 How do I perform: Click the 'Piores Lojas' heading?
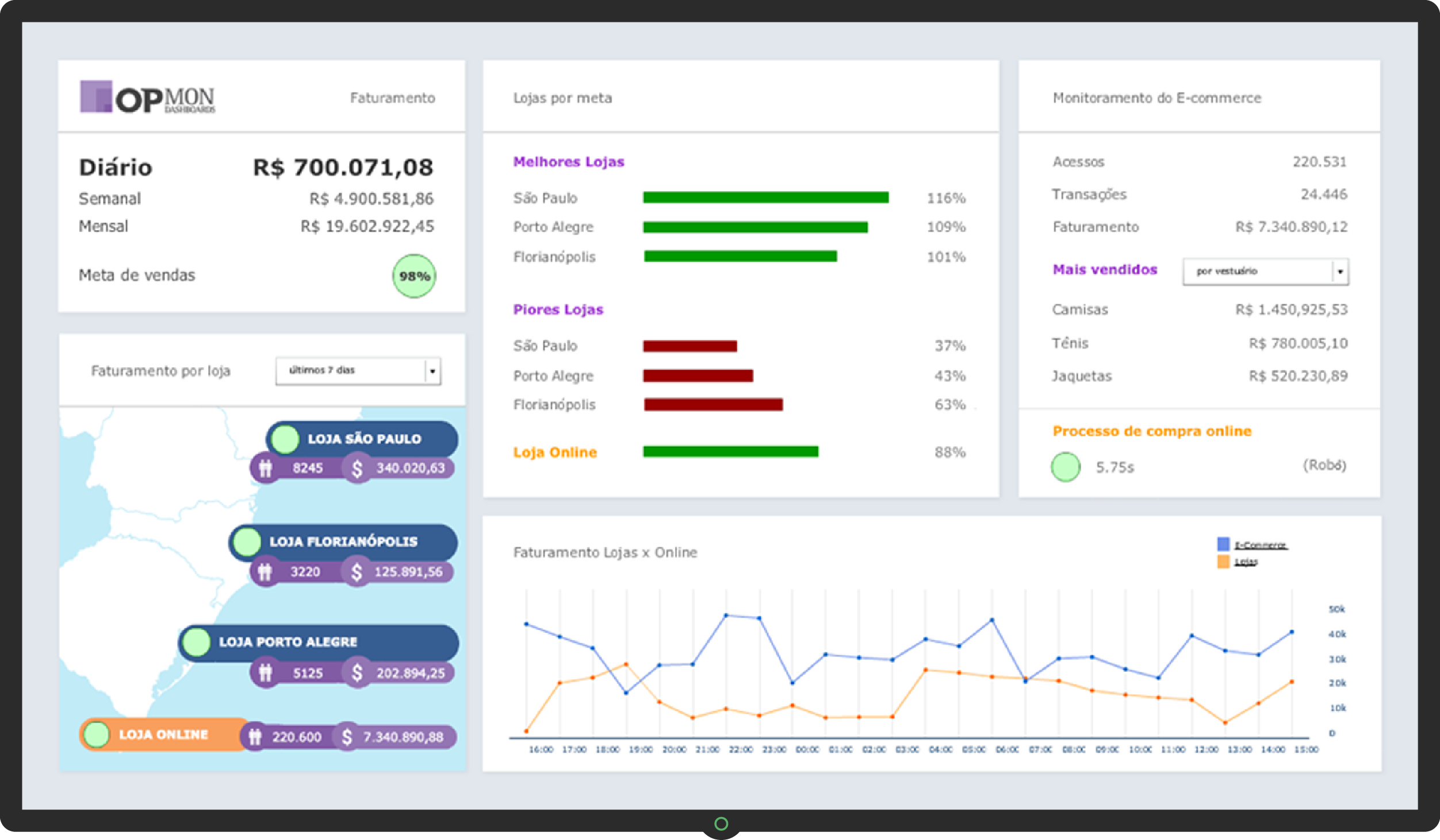[558, 309]
